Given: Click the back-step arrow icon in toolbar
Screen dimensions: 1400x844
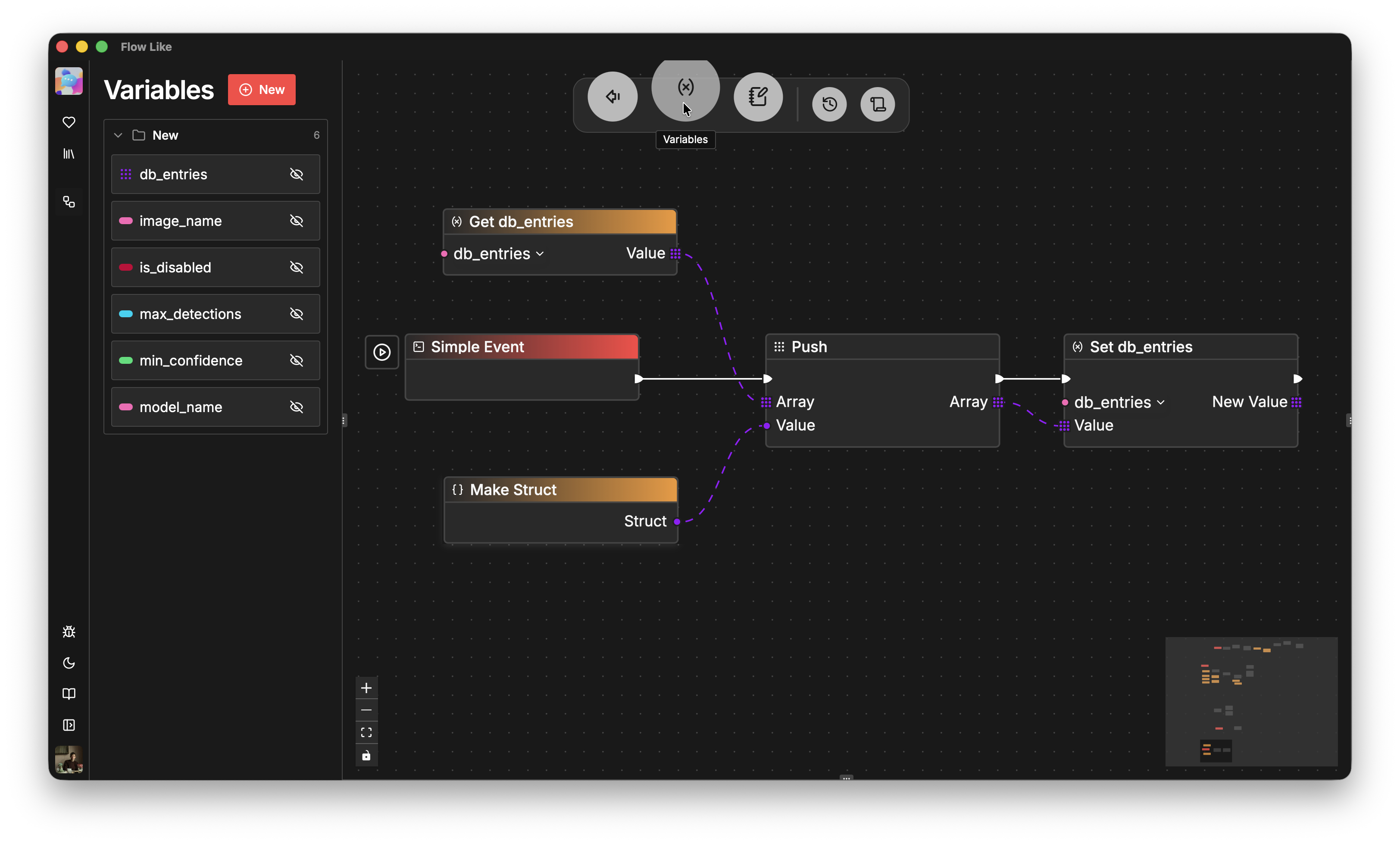Looking at the screenshot, I should 612,97.
